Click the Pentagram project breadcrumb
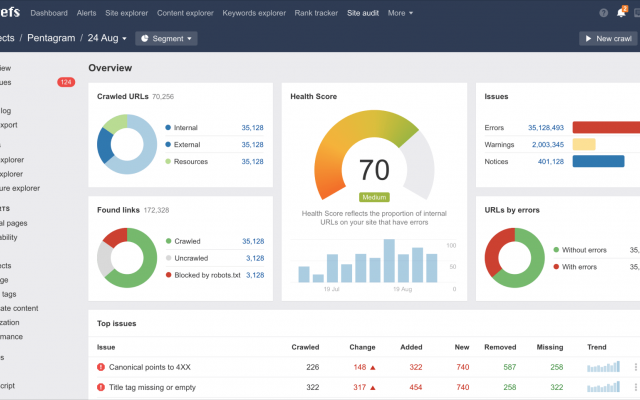 coord(51,38)
